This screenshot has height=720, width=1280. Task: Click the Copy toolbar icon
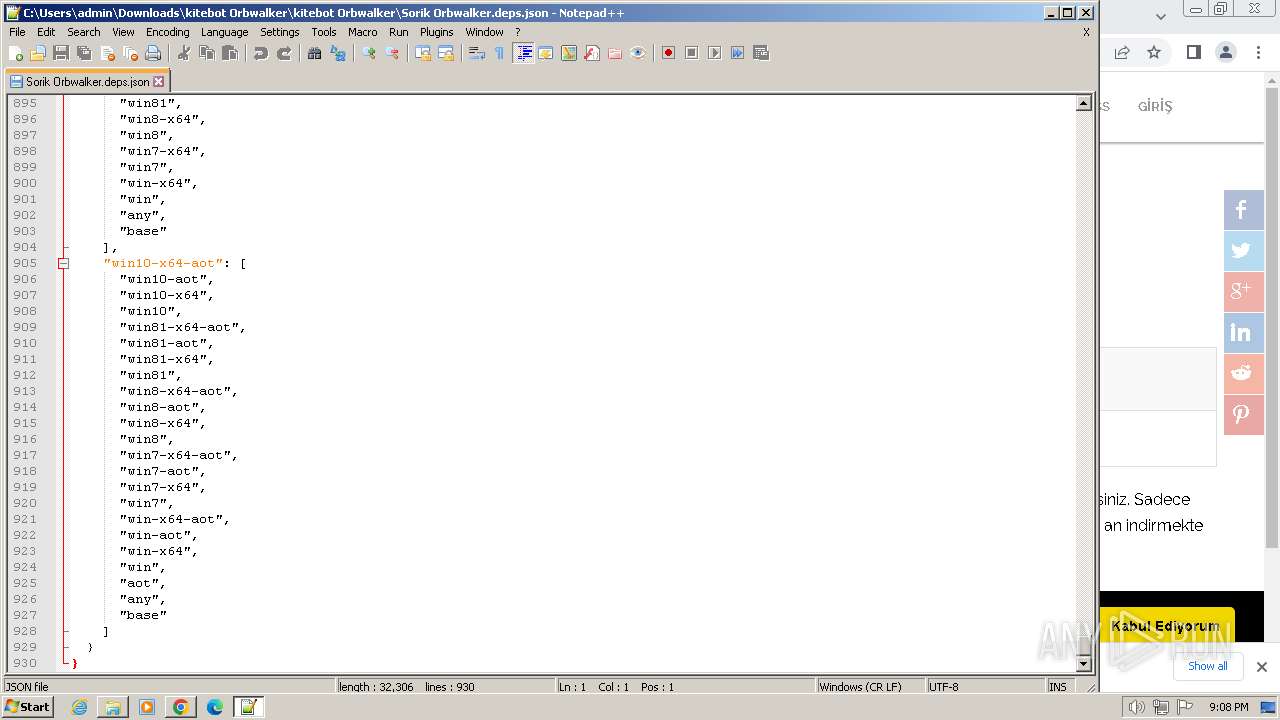point(207,53)
